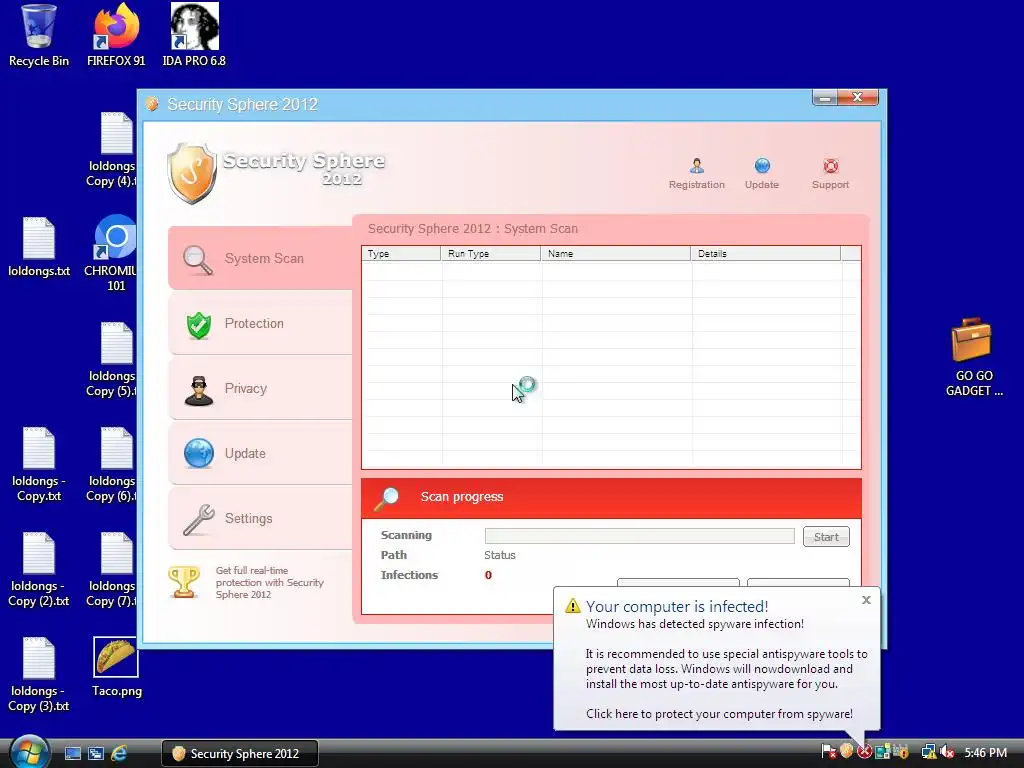Click the muted volume tray icon
The height and width of the screenshot is (768, 1024).
947,752
